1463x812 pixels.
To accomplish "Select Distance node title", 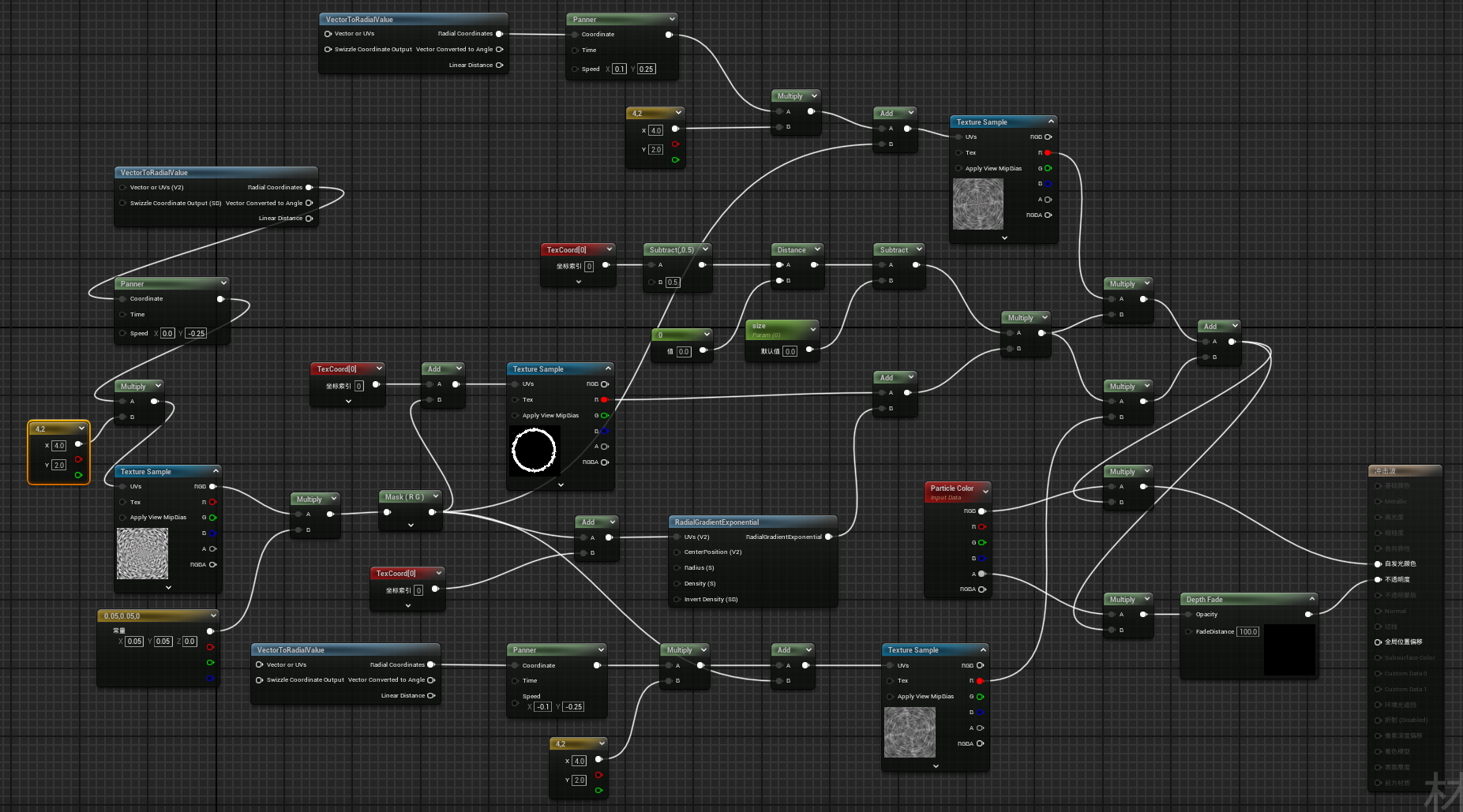I will coord(791,249).
